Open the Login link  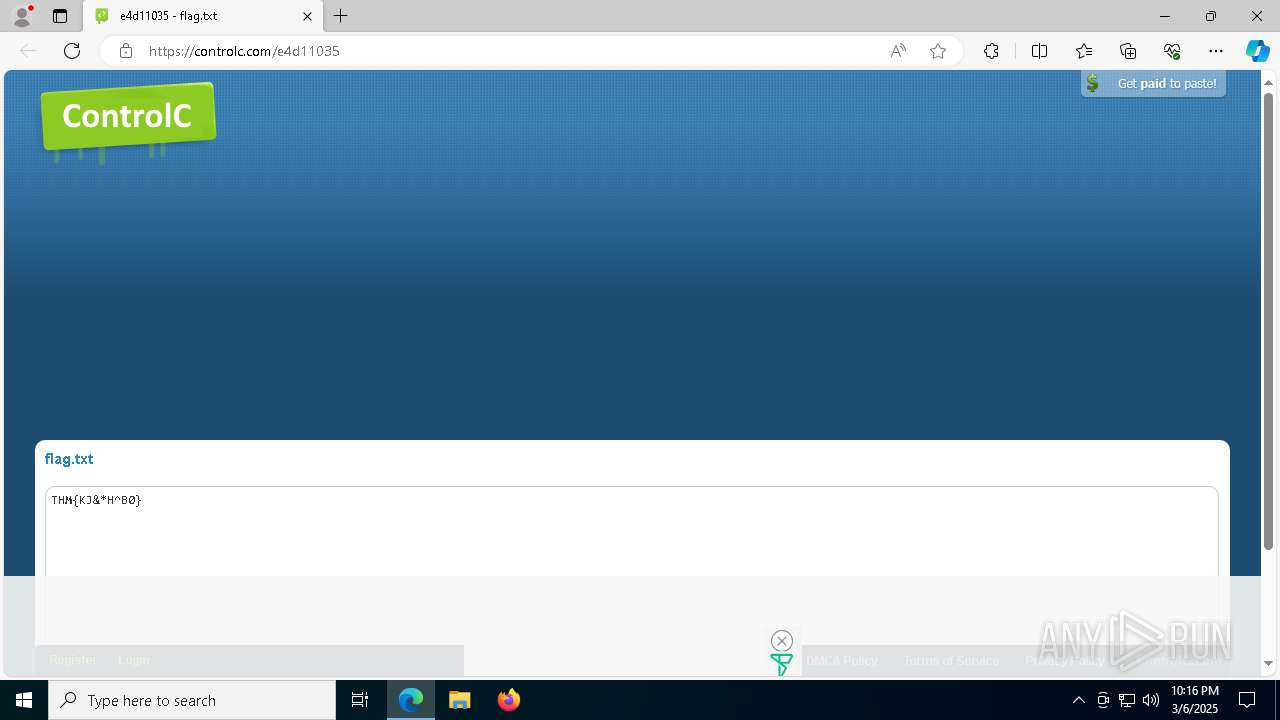[134, 660]
